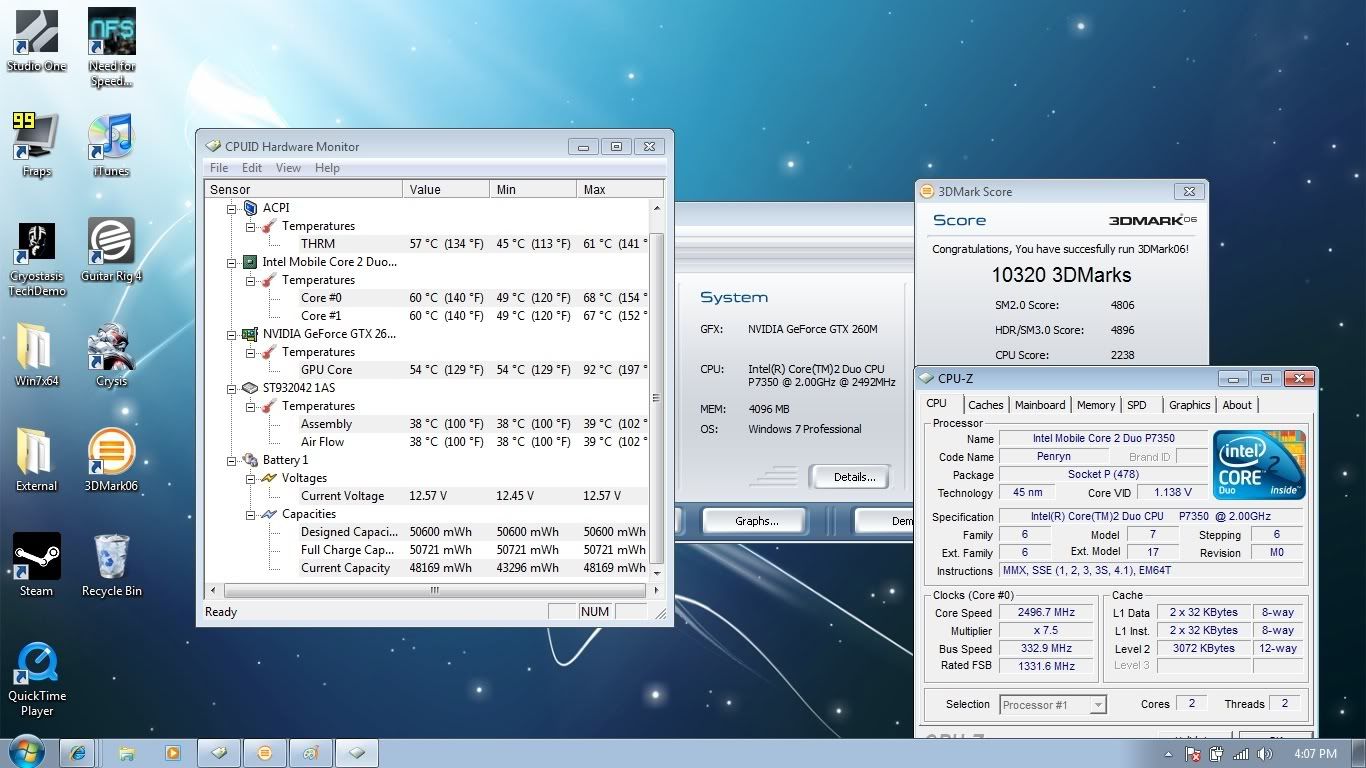The width and height of the screenshot is (1366, 768).
Task: Select the Guitar Rig 4 icon
Action: pyautogui.click(x=111, y=250)
